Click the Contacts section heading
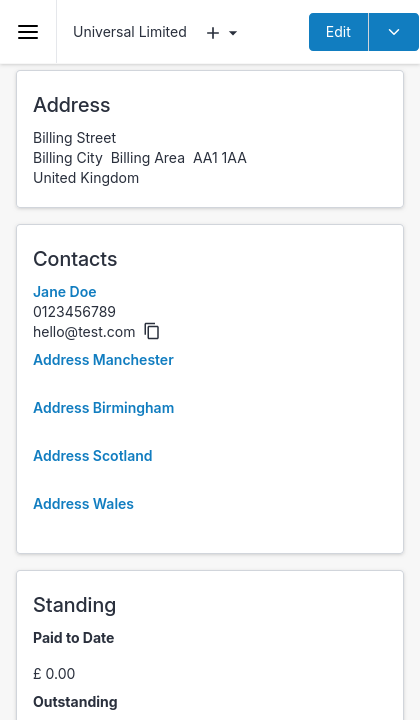The height and width of the screenshot is (720, 420). [75, 259]
